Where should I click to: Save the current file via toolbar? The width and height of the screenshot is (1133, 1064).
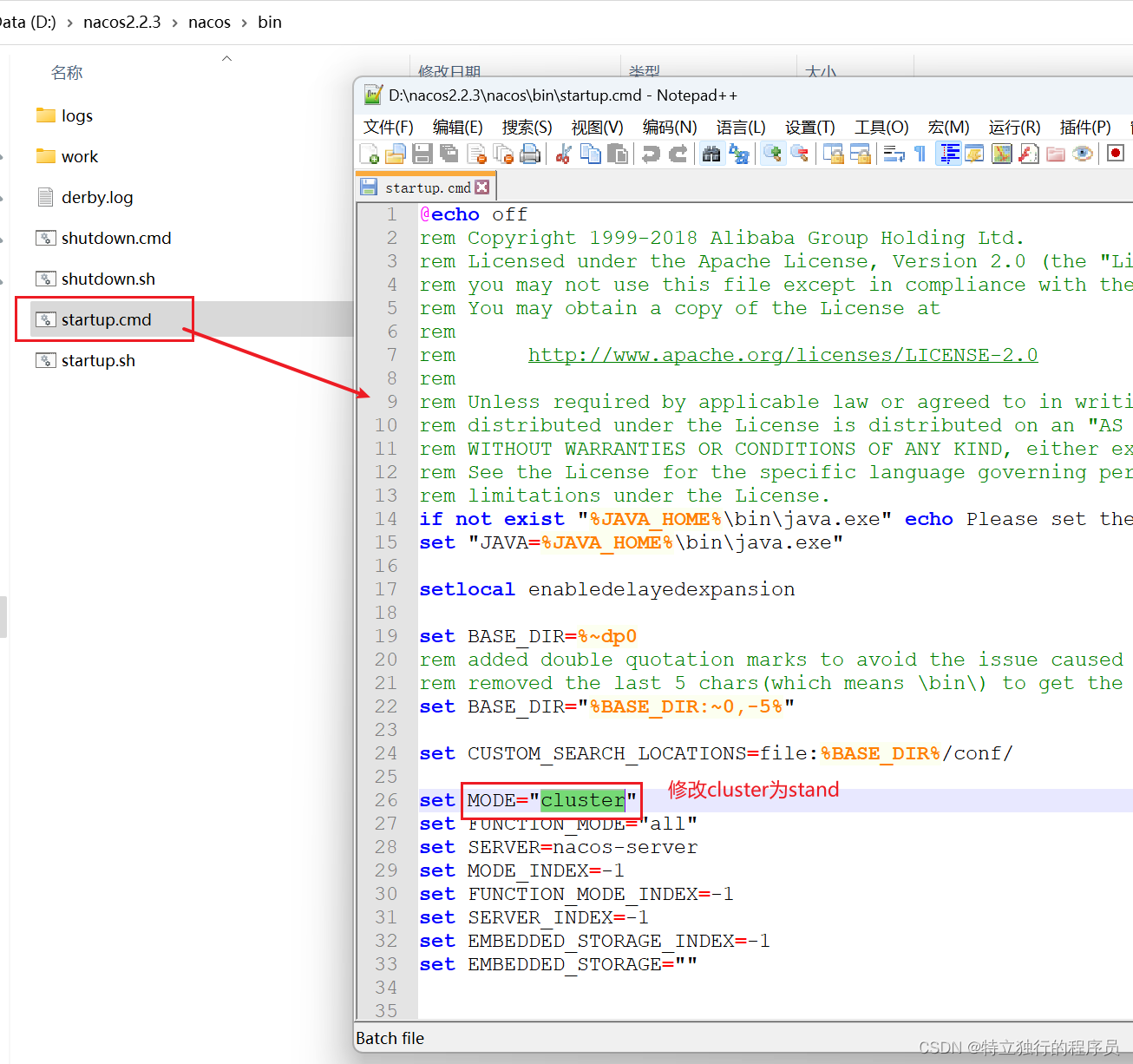coord(422,154)
